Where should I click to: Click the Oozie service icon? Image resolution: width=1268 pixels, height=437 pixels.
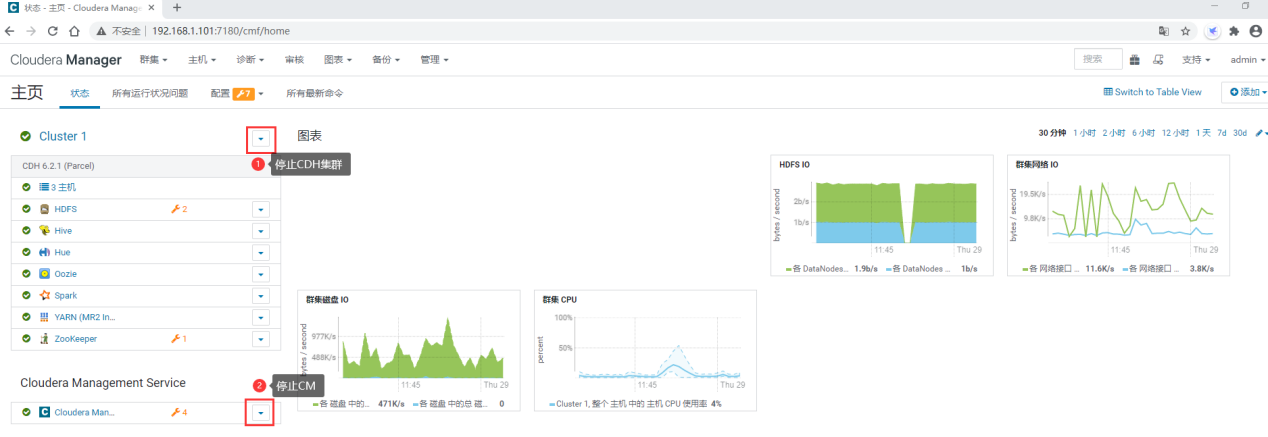[x=44, y=274]
